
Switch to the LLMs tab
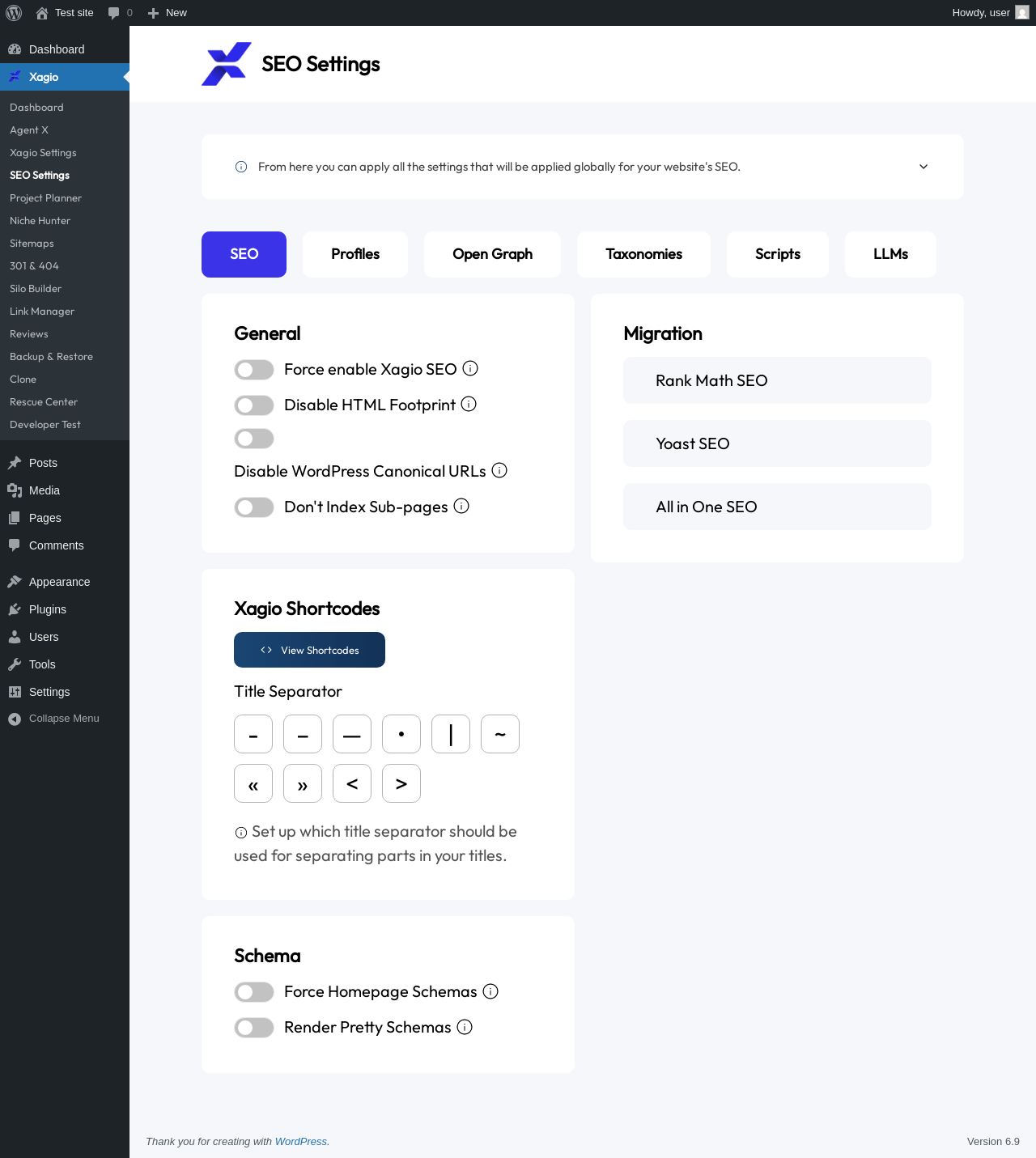(x=890, y=254)
